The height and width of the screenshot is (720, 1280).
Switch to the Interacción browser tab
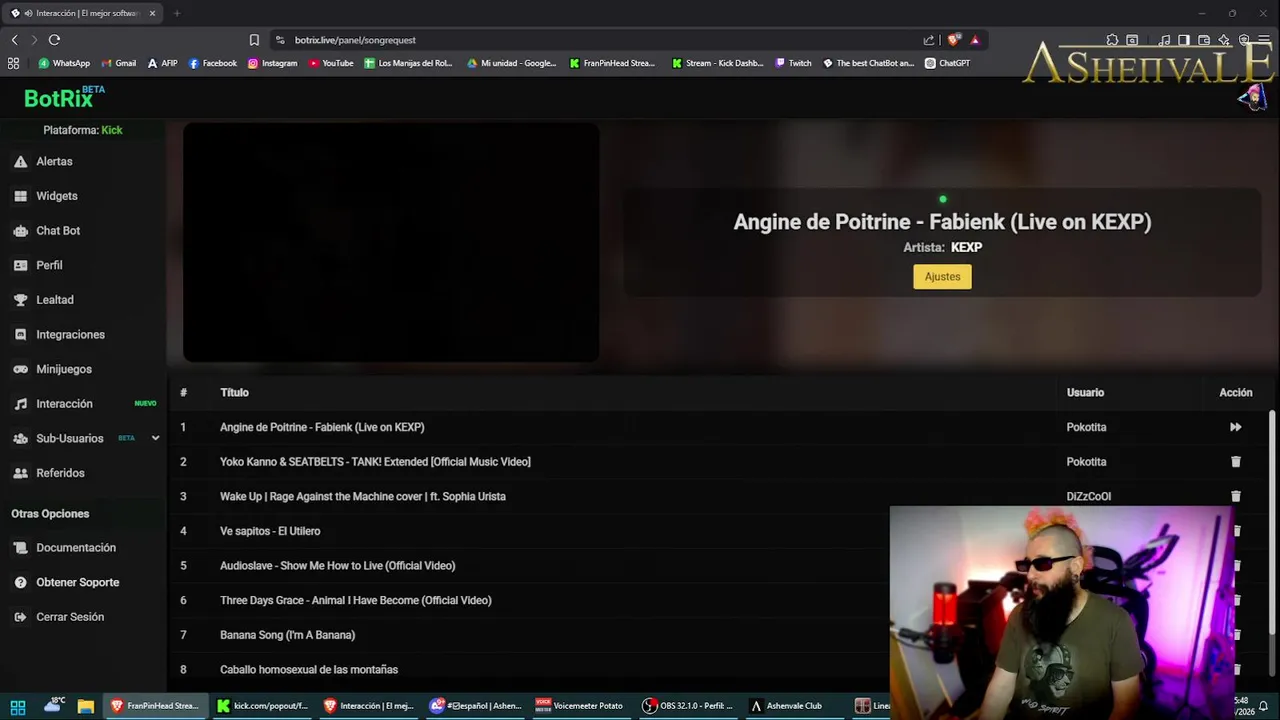click(84, 13)
